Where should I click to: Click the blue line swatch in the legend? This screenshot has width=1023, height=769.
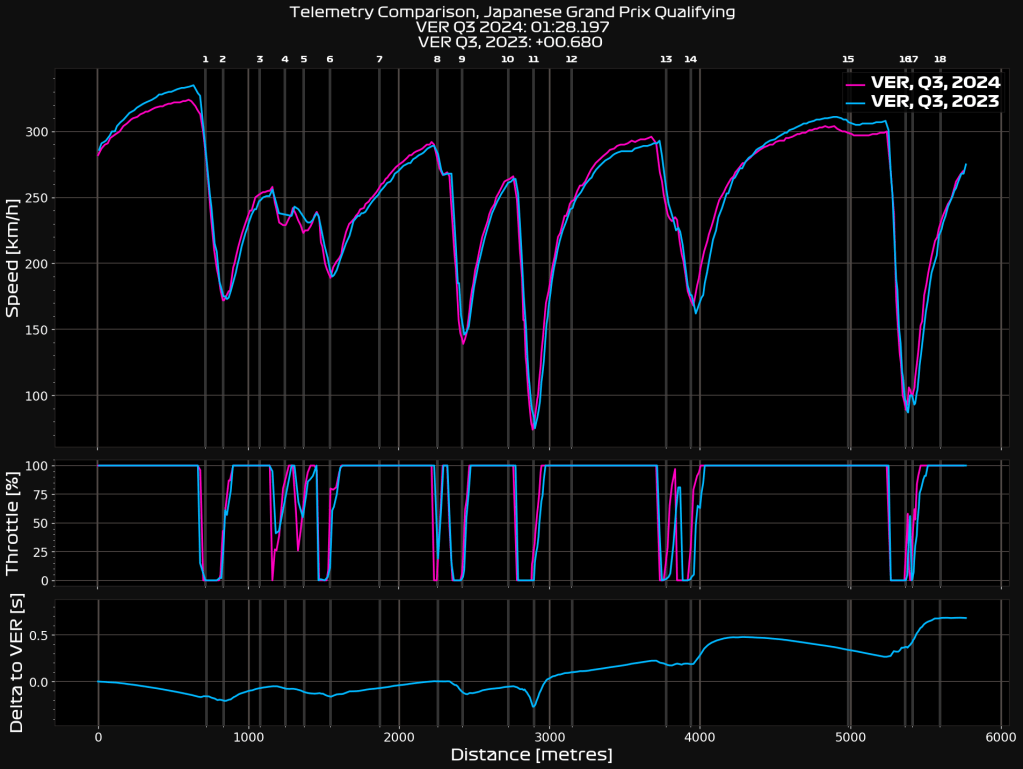pyautogui.click(x=856, y=102)
